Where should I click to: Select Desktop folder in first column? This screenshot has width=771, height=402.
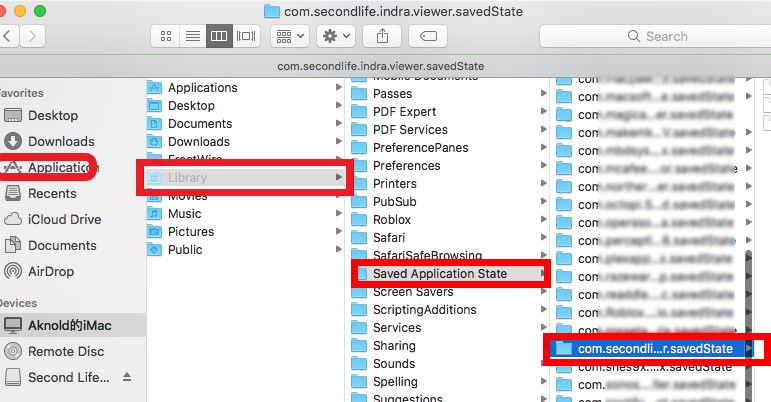click(245, 106)
